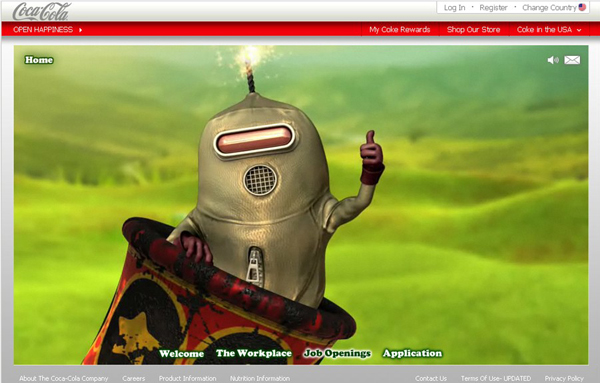Mute sound with the speaker icon
Image resolution: width=600 pixels, height=383 pixels.
tap(553, 60)
